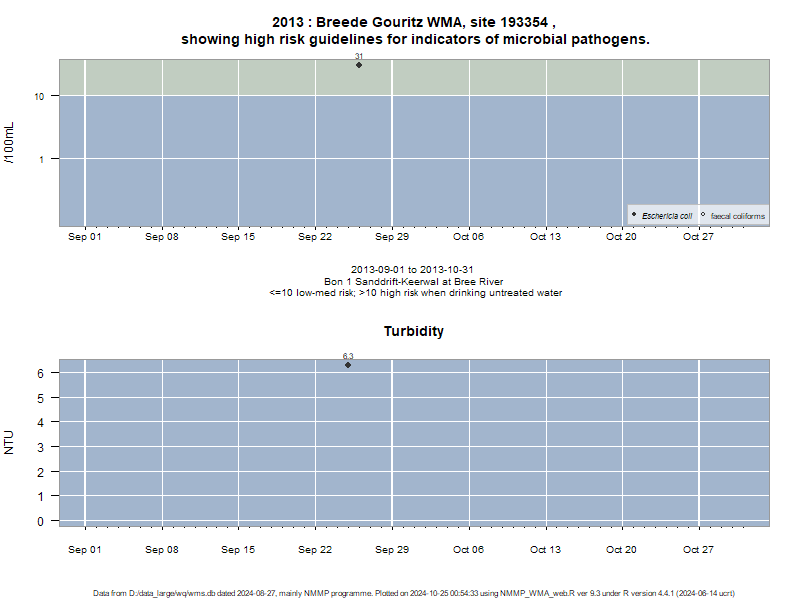Select the faecal coliforms legend label

click(738, 216)
